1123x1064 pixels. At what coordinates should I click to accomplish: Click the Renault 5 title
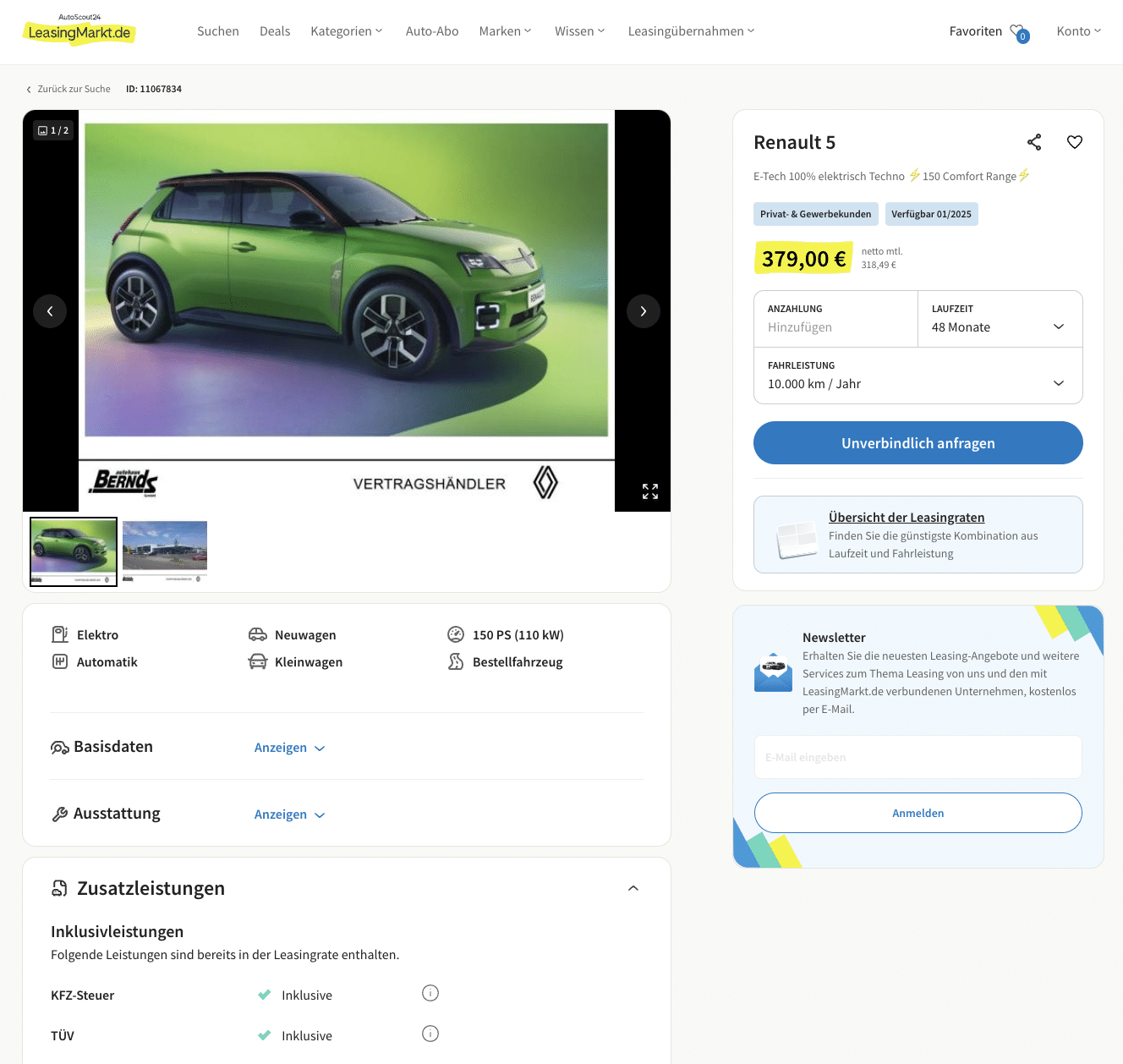click(x=794, y=142)
